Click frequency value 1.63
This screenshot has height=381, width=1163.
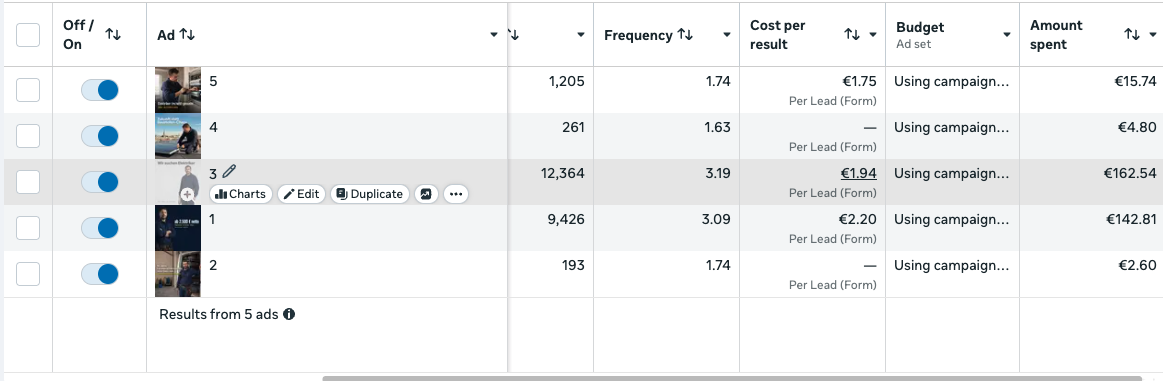pos(718,127)
